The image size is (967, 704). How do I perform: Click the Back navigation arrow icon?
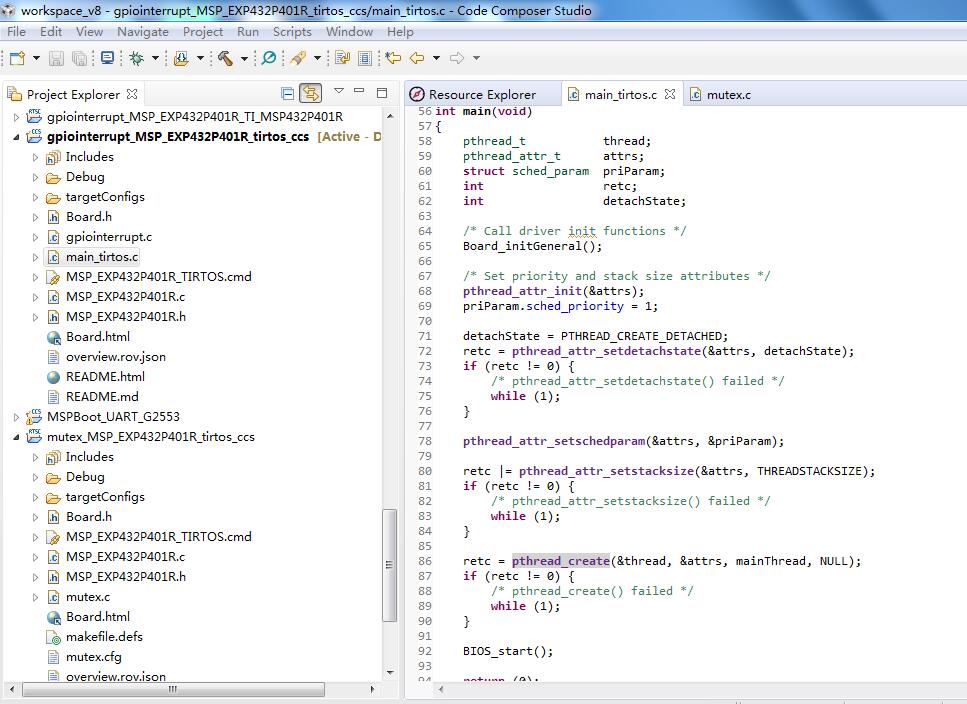[417, 58]
